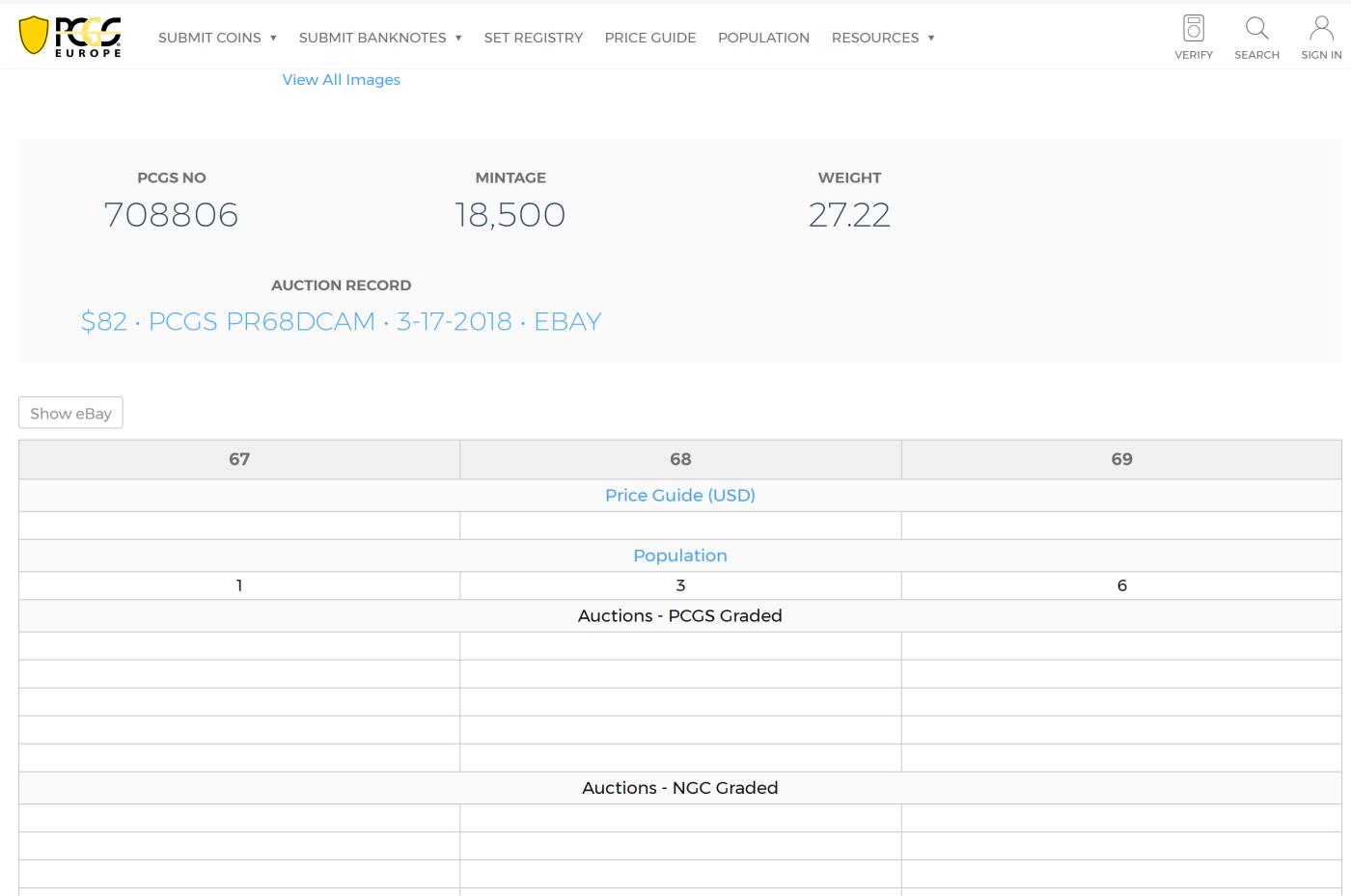Open the $82 auction record link
Screen dimensions: 1351x896
(x=341, y=321)
